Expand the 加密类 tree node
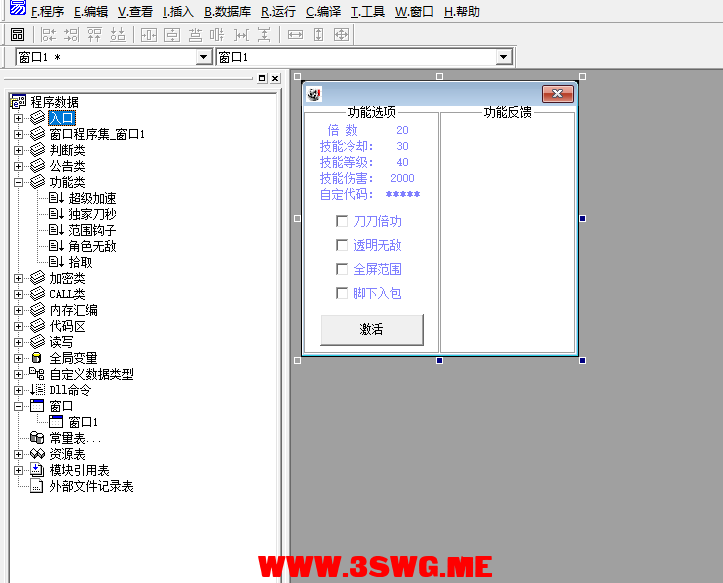The height and width of the screenshot is (583, 723). click(x=18, y=278)
